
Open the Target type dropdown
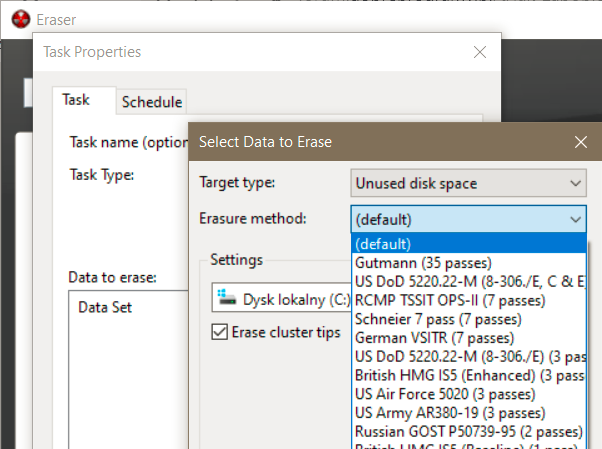tap(468, 183)
